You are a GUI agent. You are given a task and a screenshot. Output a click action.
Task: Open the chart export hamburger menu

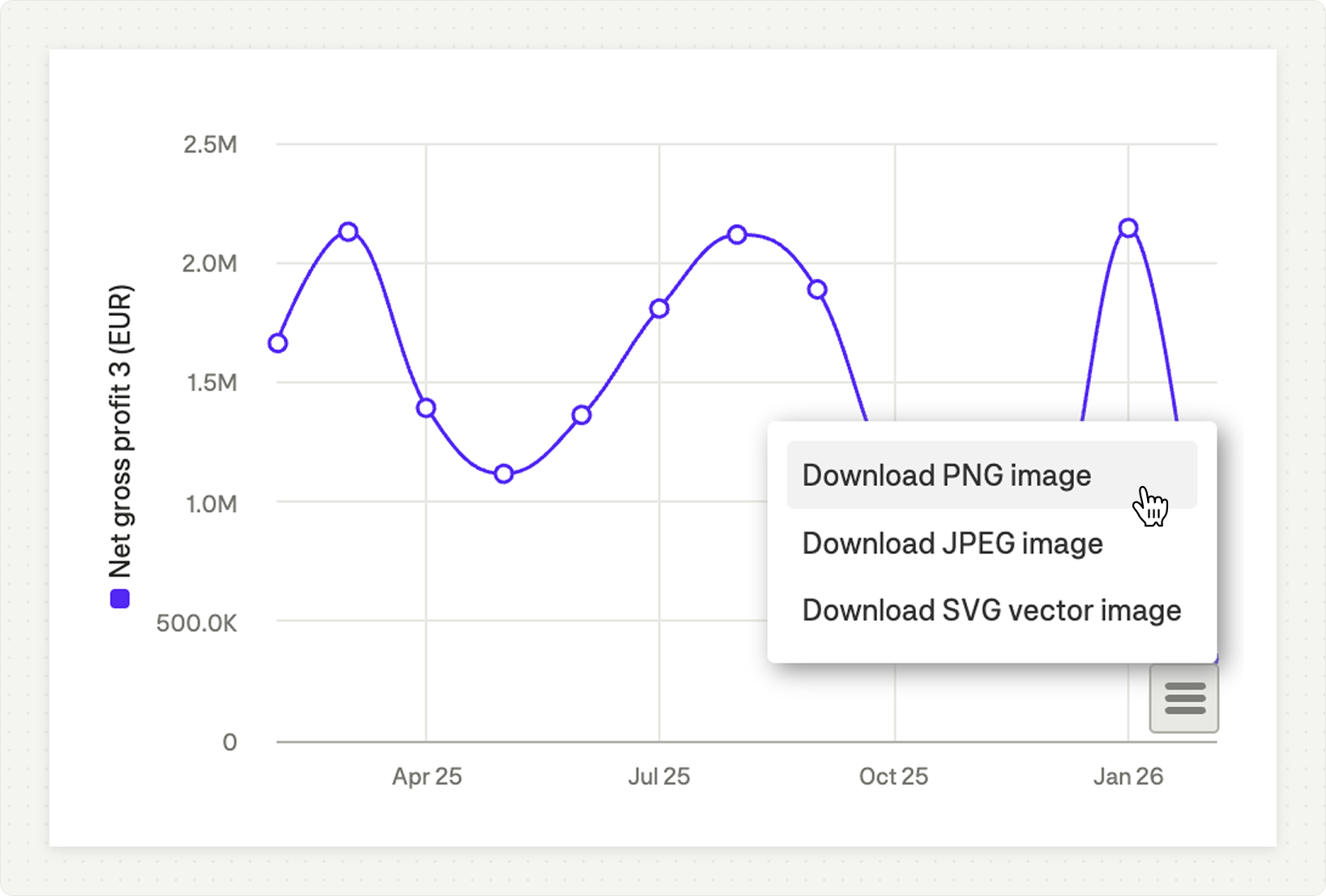coord(1184,698)
